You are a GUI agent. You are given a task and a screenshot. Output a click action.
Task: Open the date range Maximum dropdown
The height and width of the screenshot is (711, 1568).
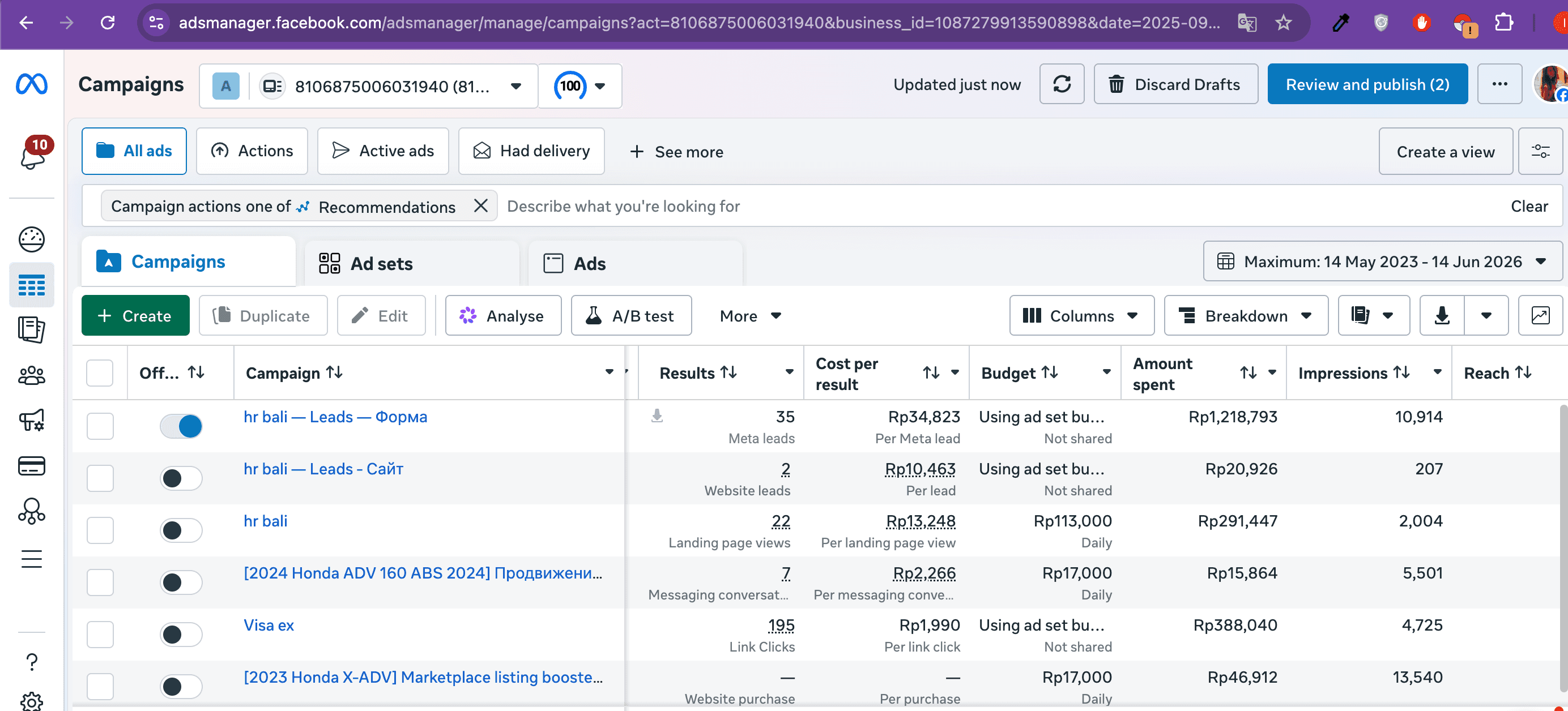point(1382,262)
